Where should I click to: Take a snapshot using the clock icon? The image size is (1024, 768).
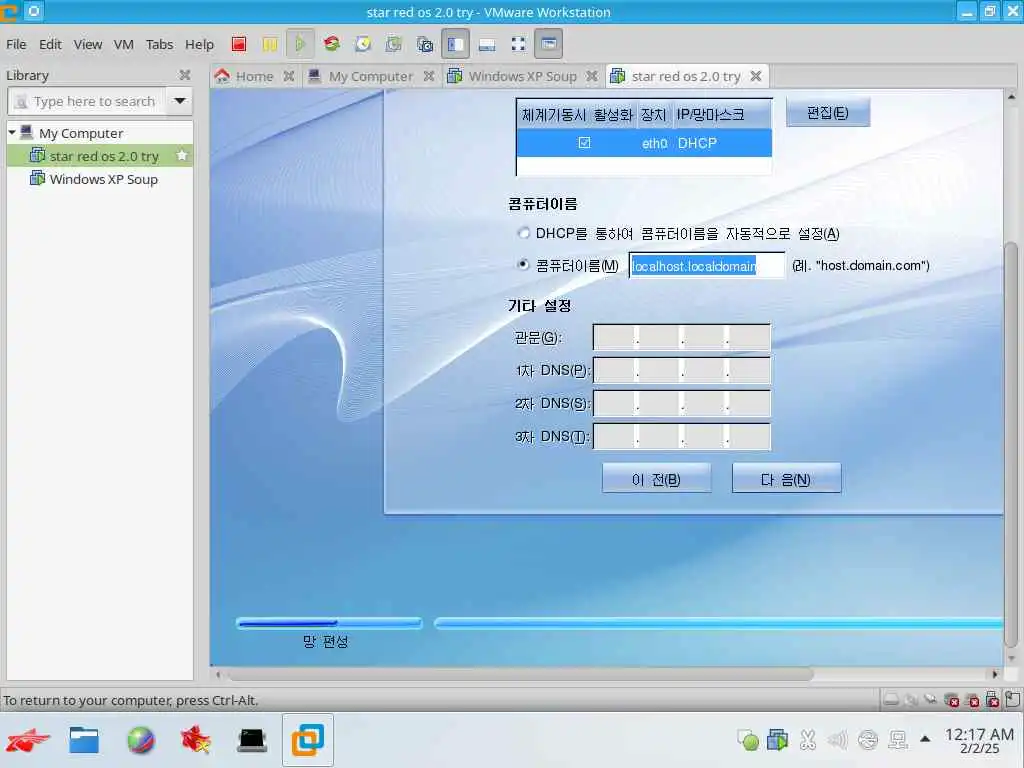[x=363, y=44]
